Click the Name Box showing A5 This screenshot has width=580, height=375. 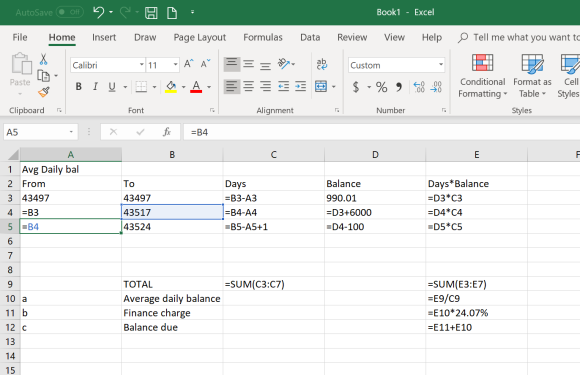click(x=41, y=132)
